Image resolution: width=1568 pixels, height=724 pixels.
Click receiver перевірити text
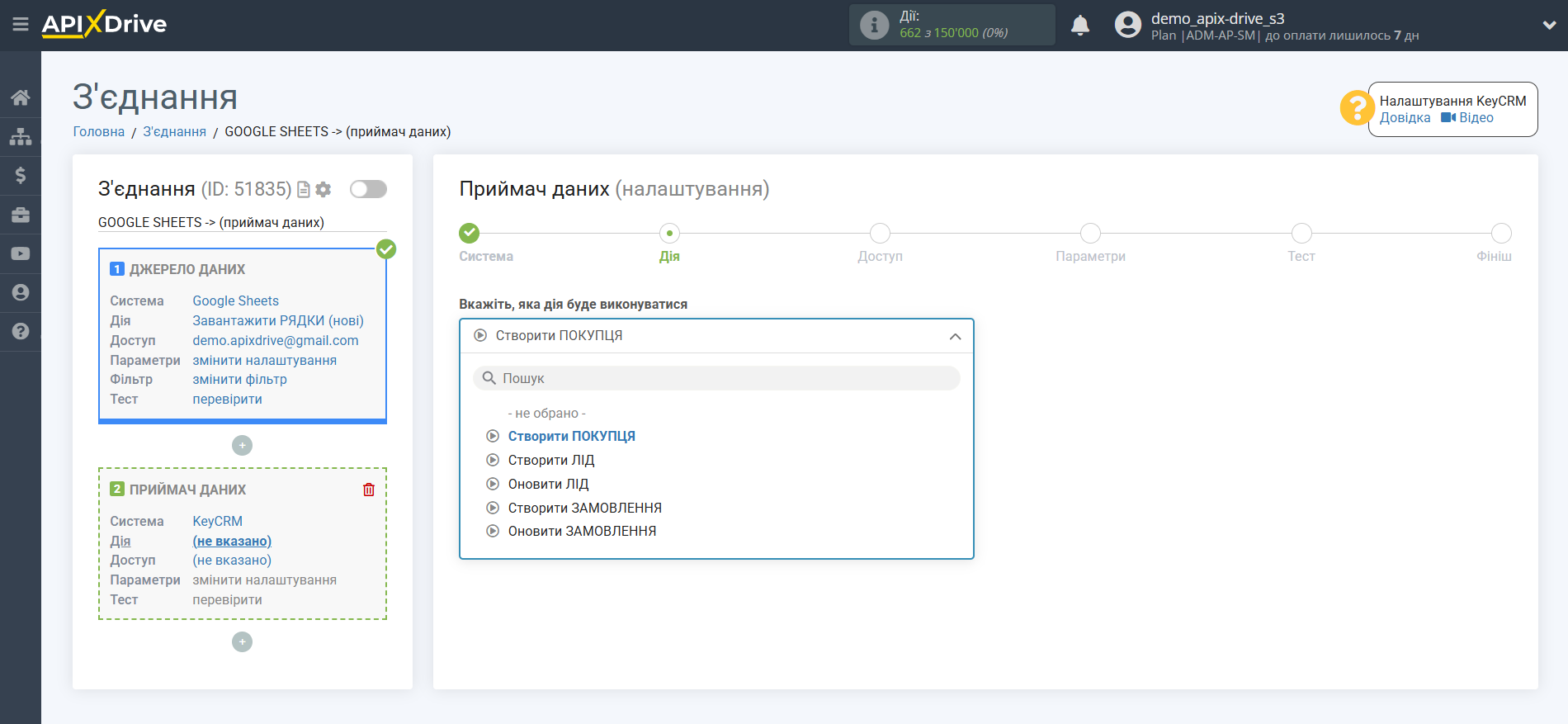(x=227, y=599)
